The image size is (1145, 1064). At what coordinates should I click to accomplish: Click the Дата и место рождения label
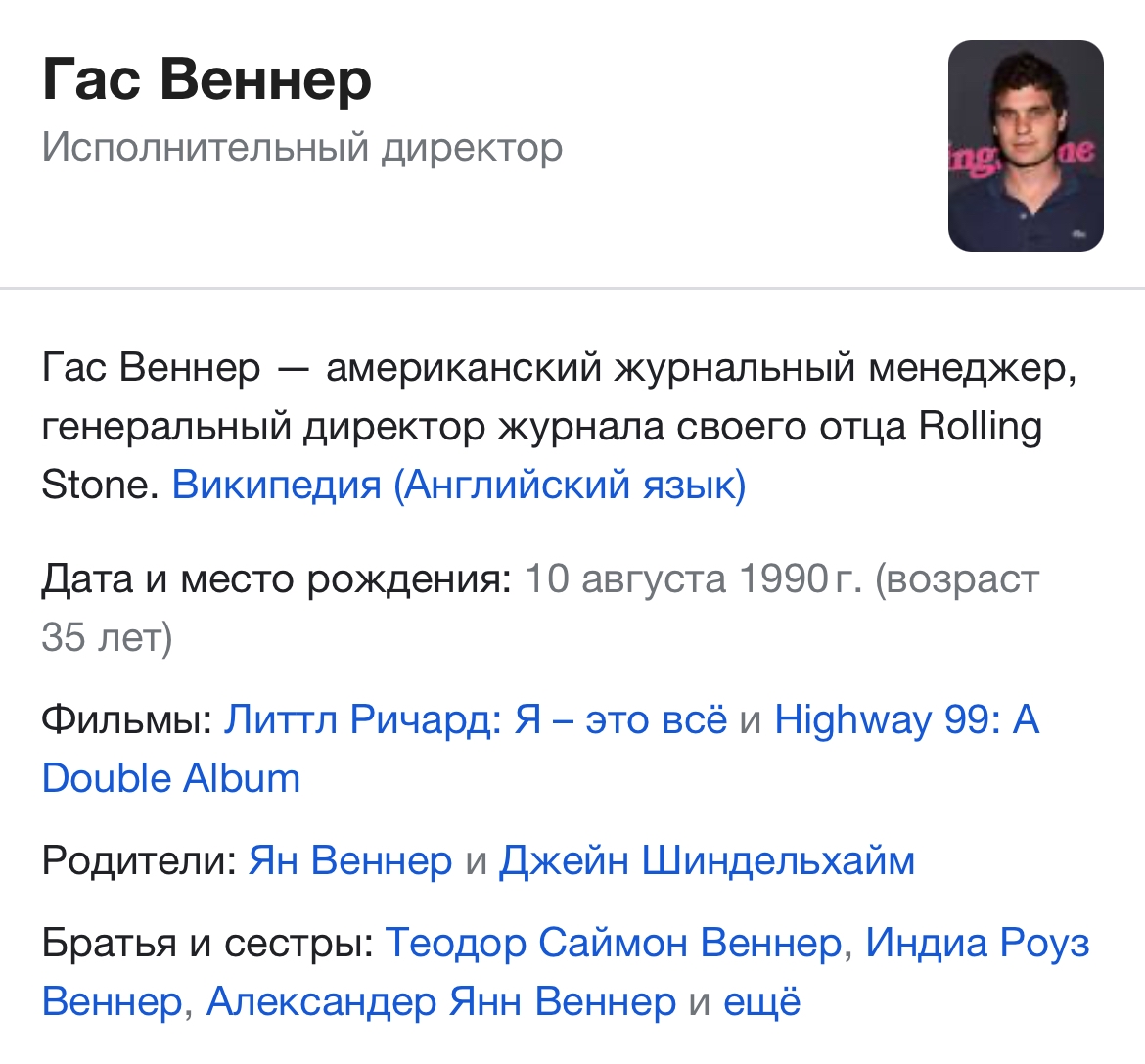click(276, 579)
